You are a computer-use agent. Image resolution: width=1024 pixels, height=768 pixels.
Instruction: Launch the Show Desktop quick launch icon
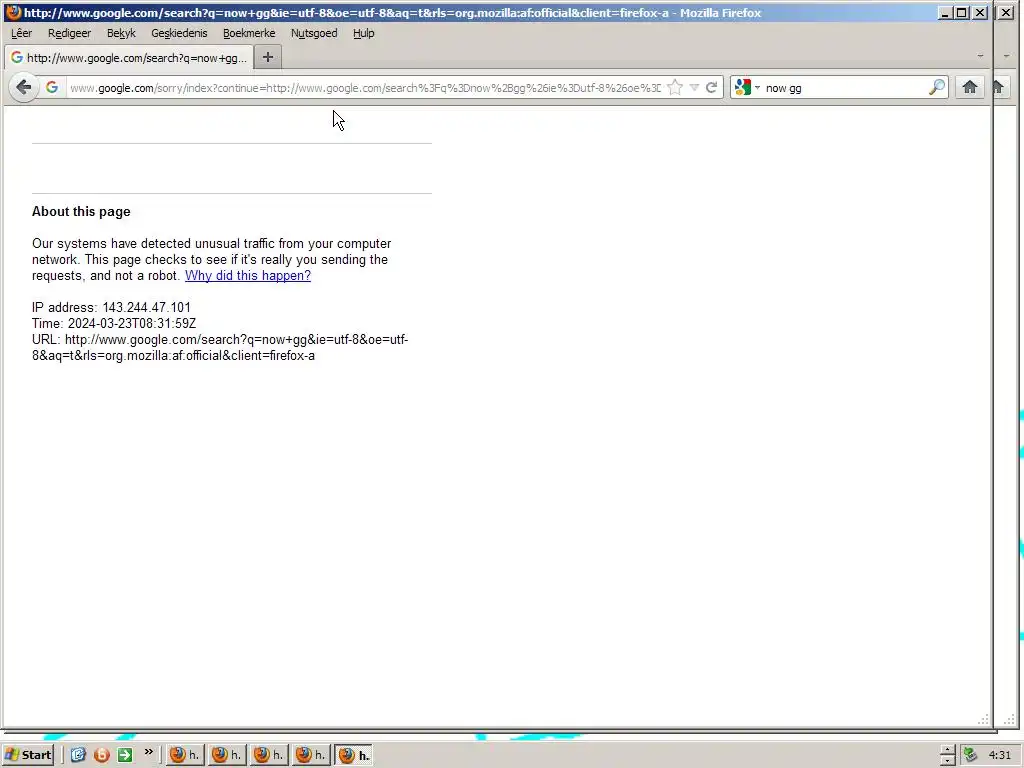pyautogui.click(x=78, y=755)
